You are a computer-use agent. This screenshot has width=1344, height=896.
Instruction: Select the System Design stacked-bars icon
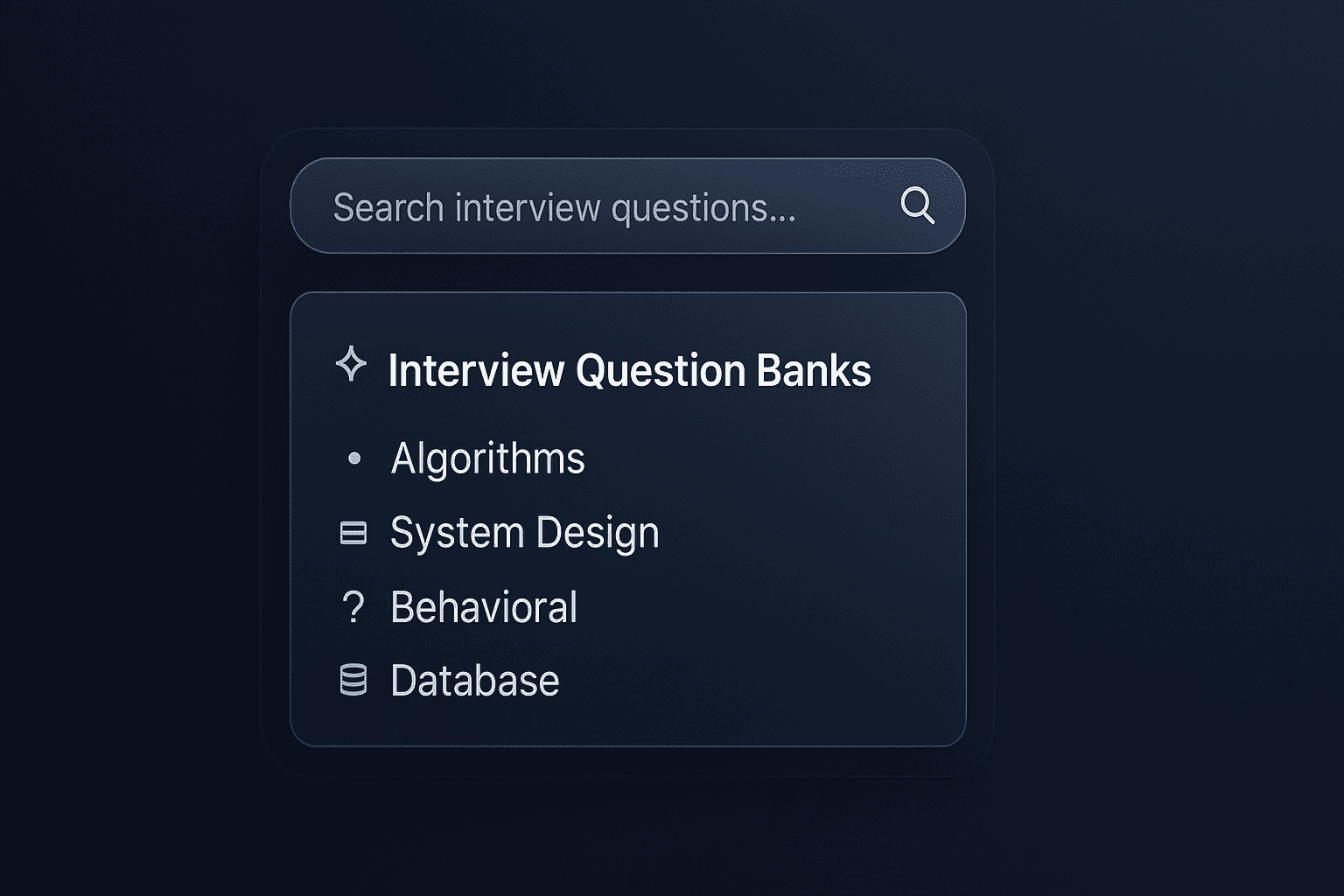353,533
